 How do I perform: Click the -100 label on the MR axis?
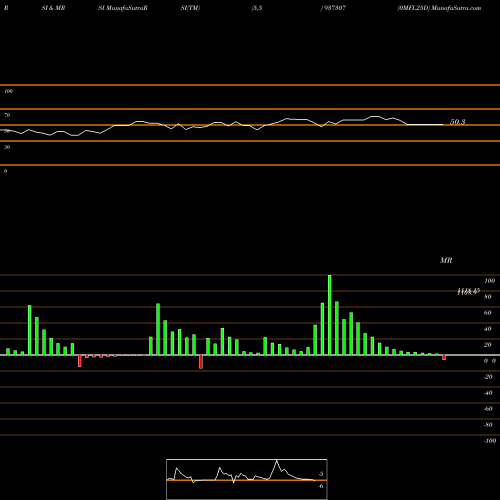(x=490, y=441)
